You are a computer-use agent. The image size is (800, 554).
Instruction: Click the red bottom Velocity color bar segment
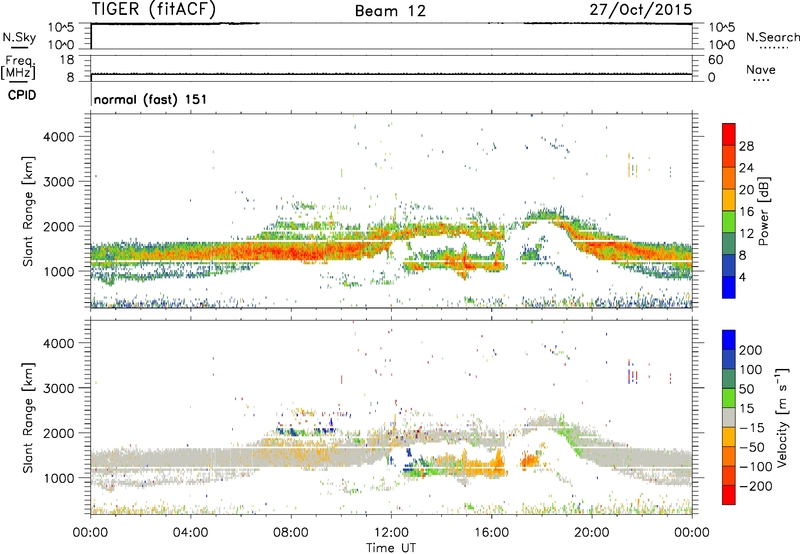point(729,495)
